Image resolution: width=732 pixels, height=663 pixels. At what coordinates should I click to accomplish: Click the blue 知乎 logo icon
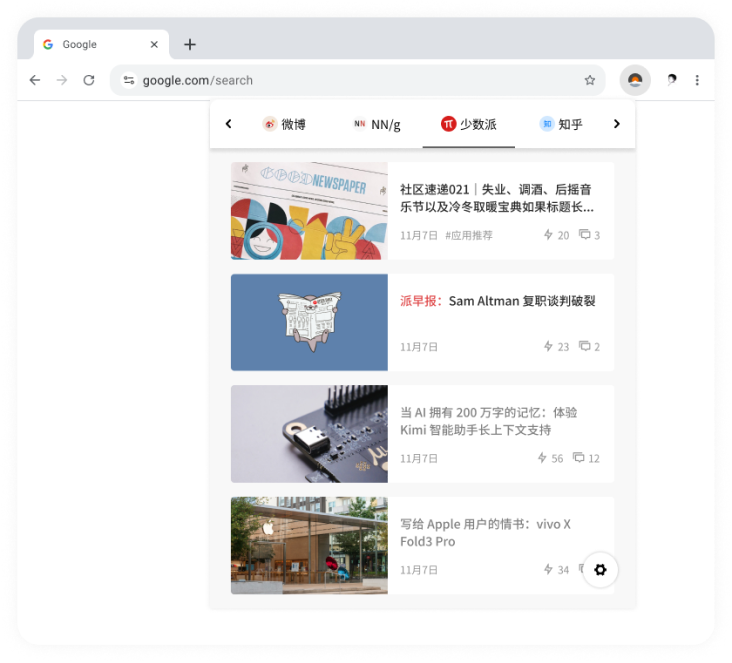547,124
